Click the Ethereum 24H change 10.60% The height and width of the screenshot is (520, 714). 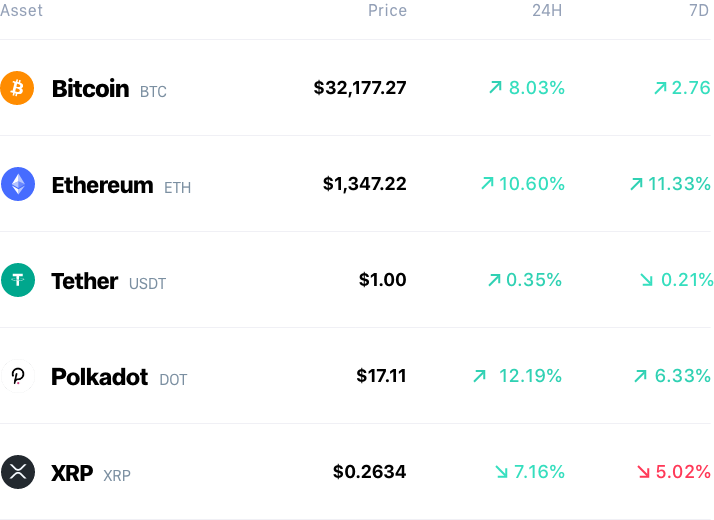[x=531, y=184]
